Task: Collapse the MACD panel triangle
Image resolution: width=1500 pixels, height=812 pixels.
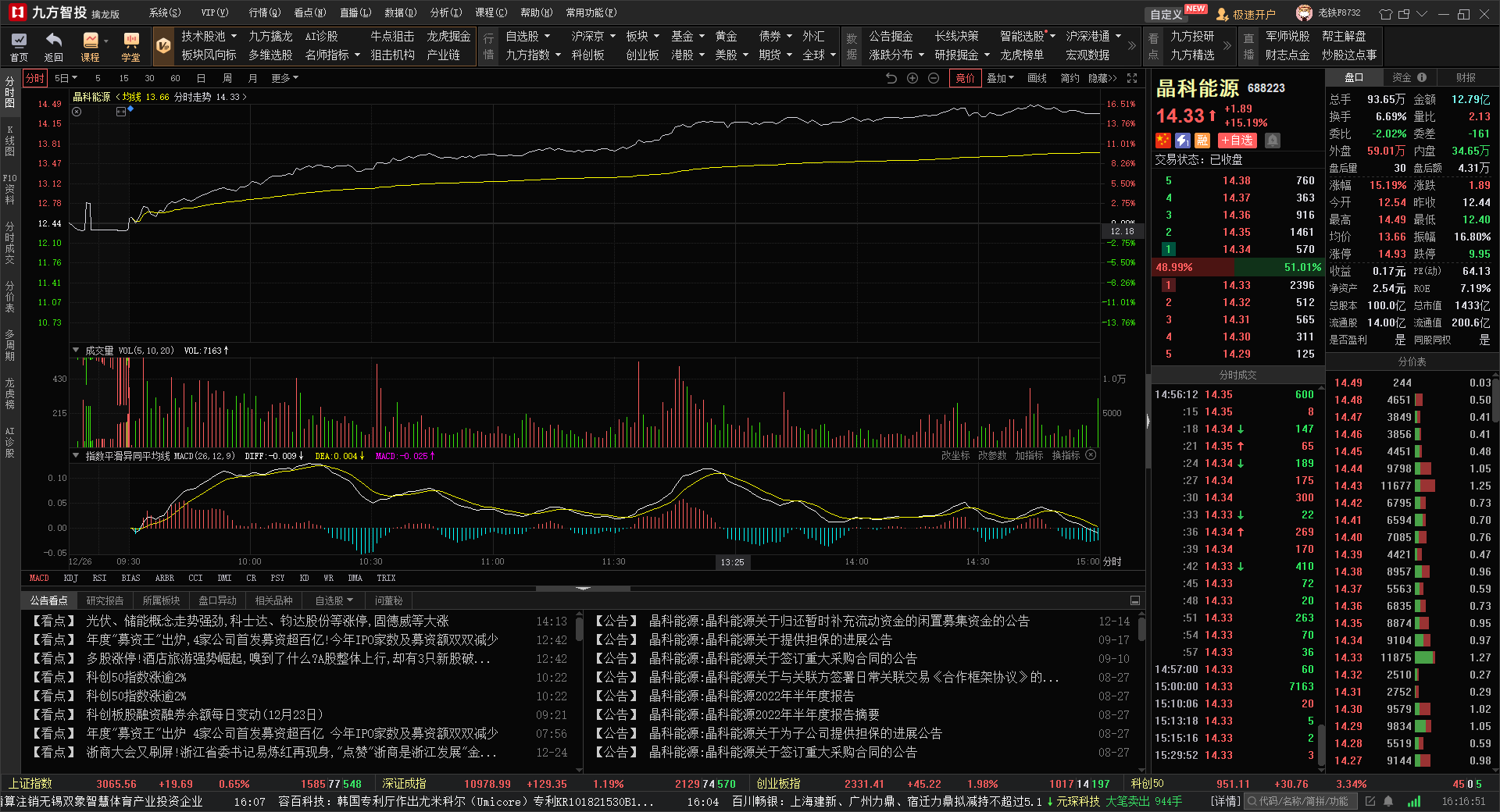Action: [x=76, y=455]
